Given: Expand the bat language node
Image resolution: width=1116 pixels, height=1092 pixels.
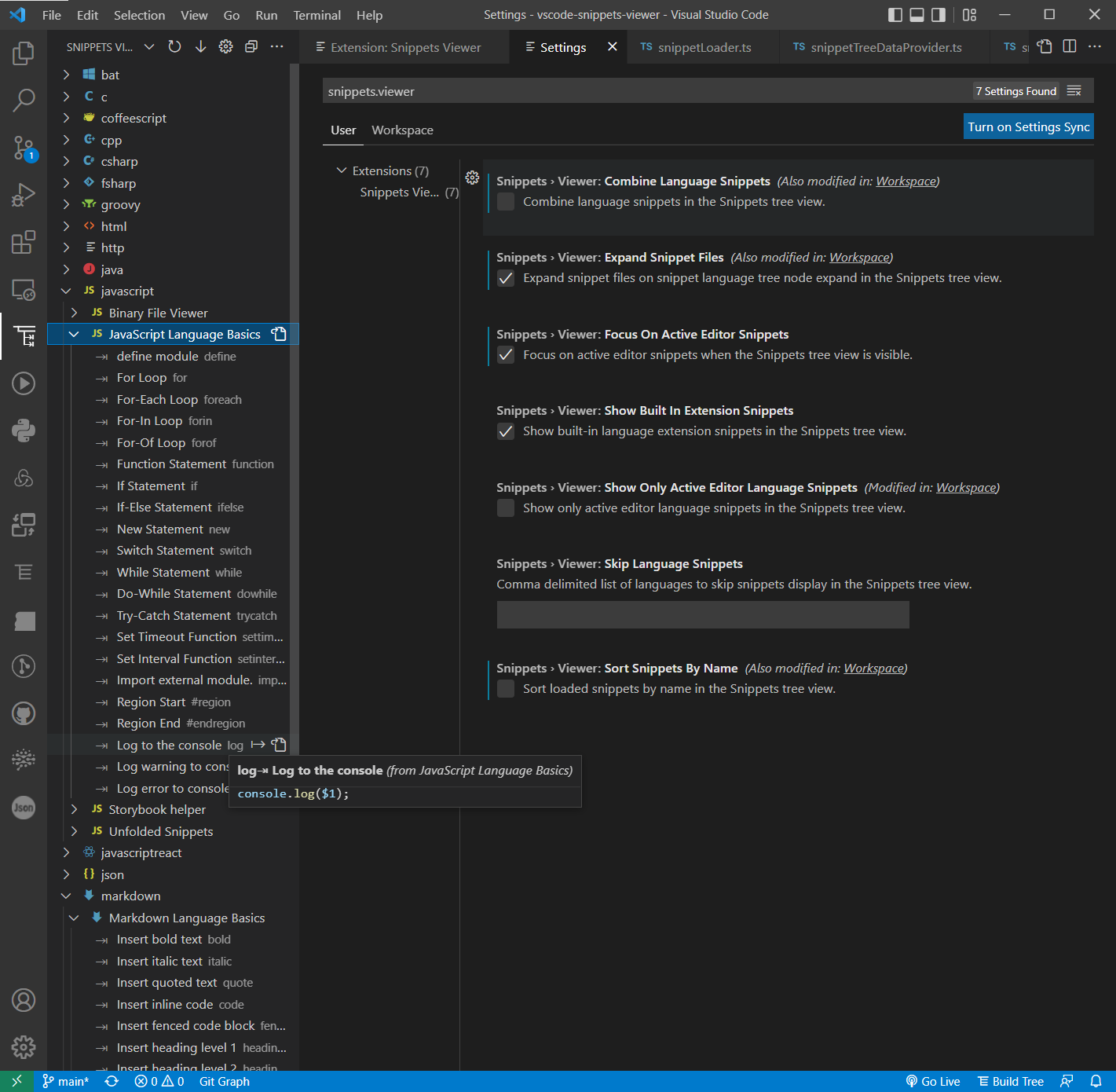Looking at the screenshot, I should point(66,75).
